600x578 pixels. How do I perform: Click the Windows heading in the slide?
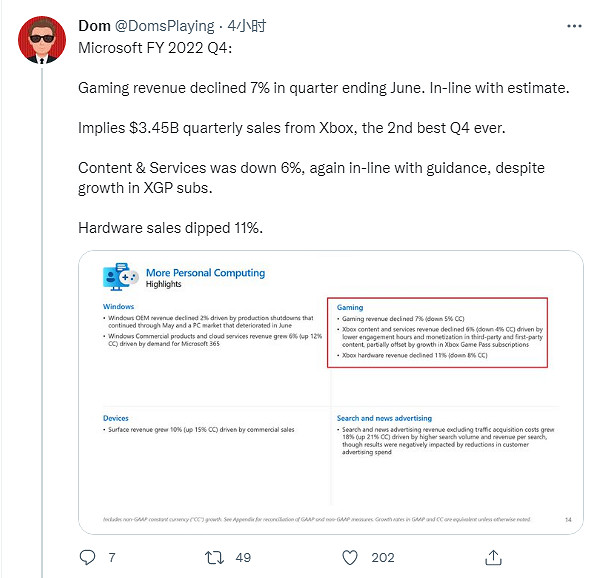pos(118,306)
